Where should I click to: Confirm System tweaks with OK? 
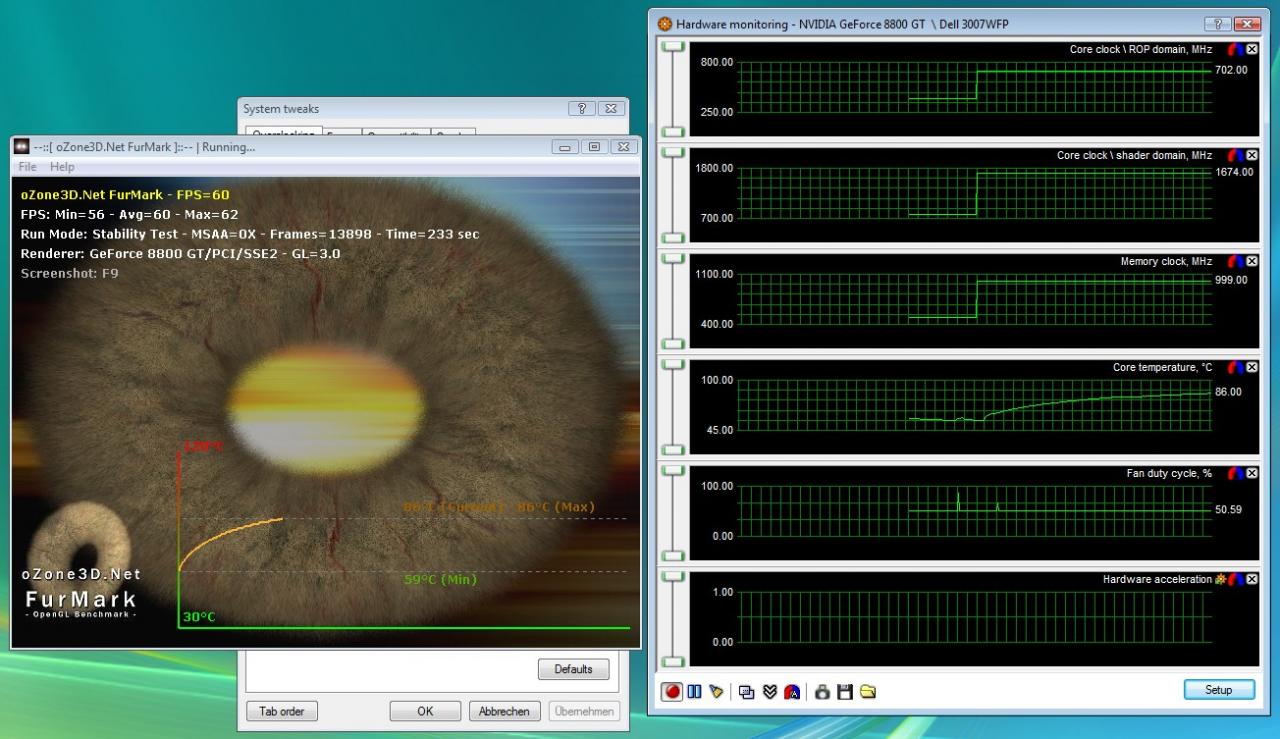click(425, 711)
